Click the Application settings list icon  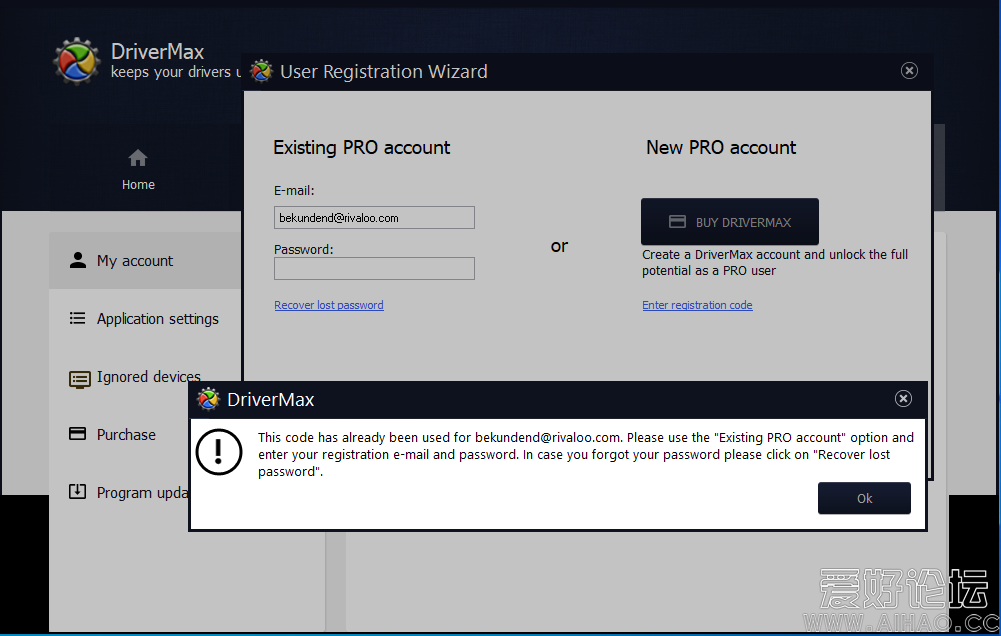77,318
